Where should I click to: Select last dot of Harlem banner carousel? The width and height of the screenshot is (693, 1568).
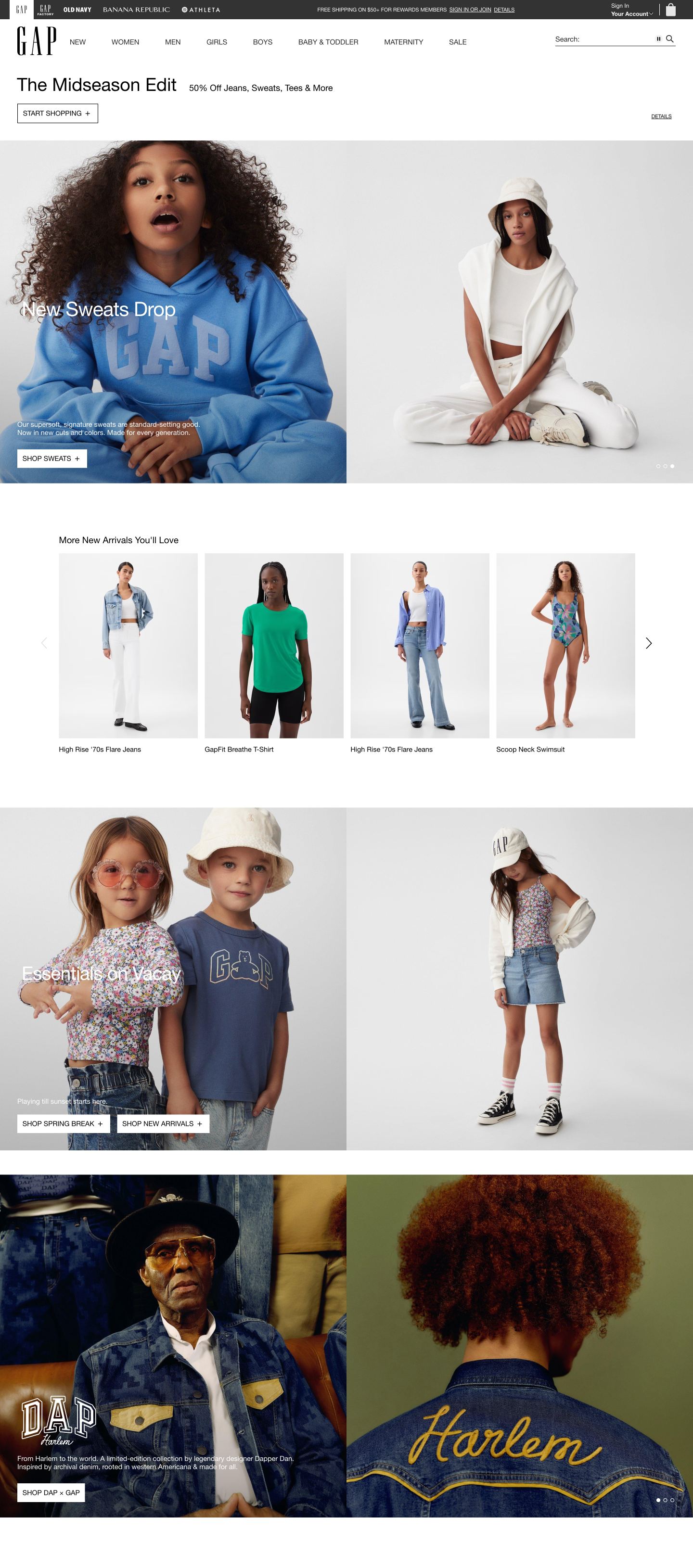click(672, 1500)
